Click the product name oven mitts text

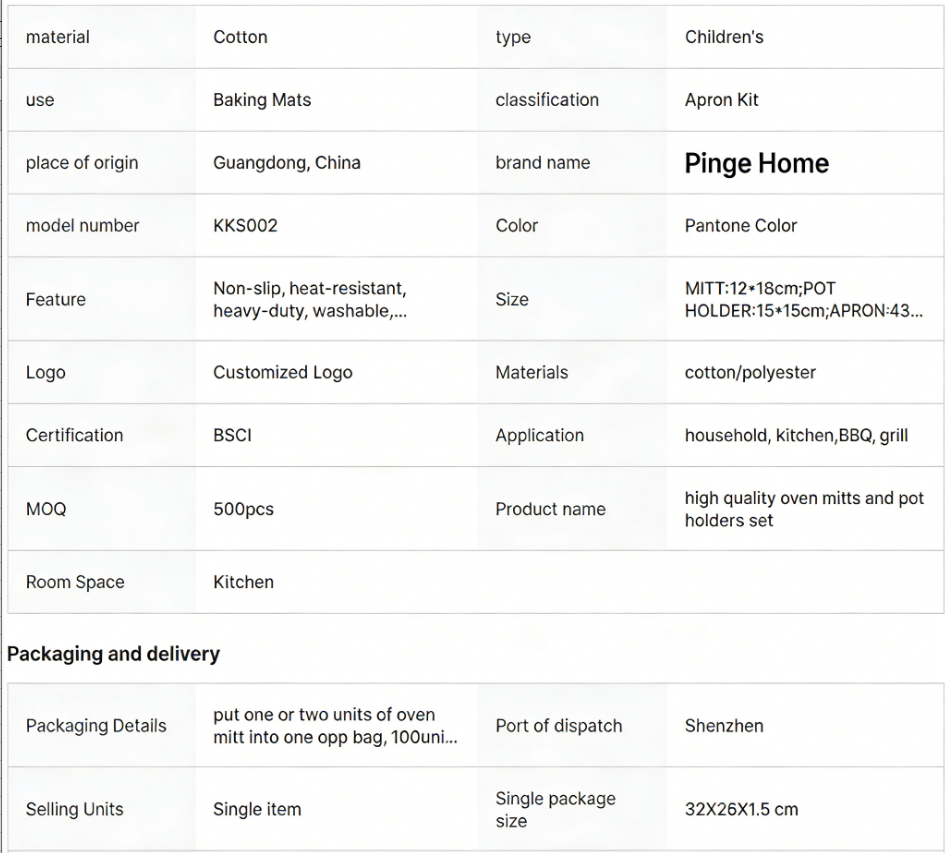[x=803, y=509]
